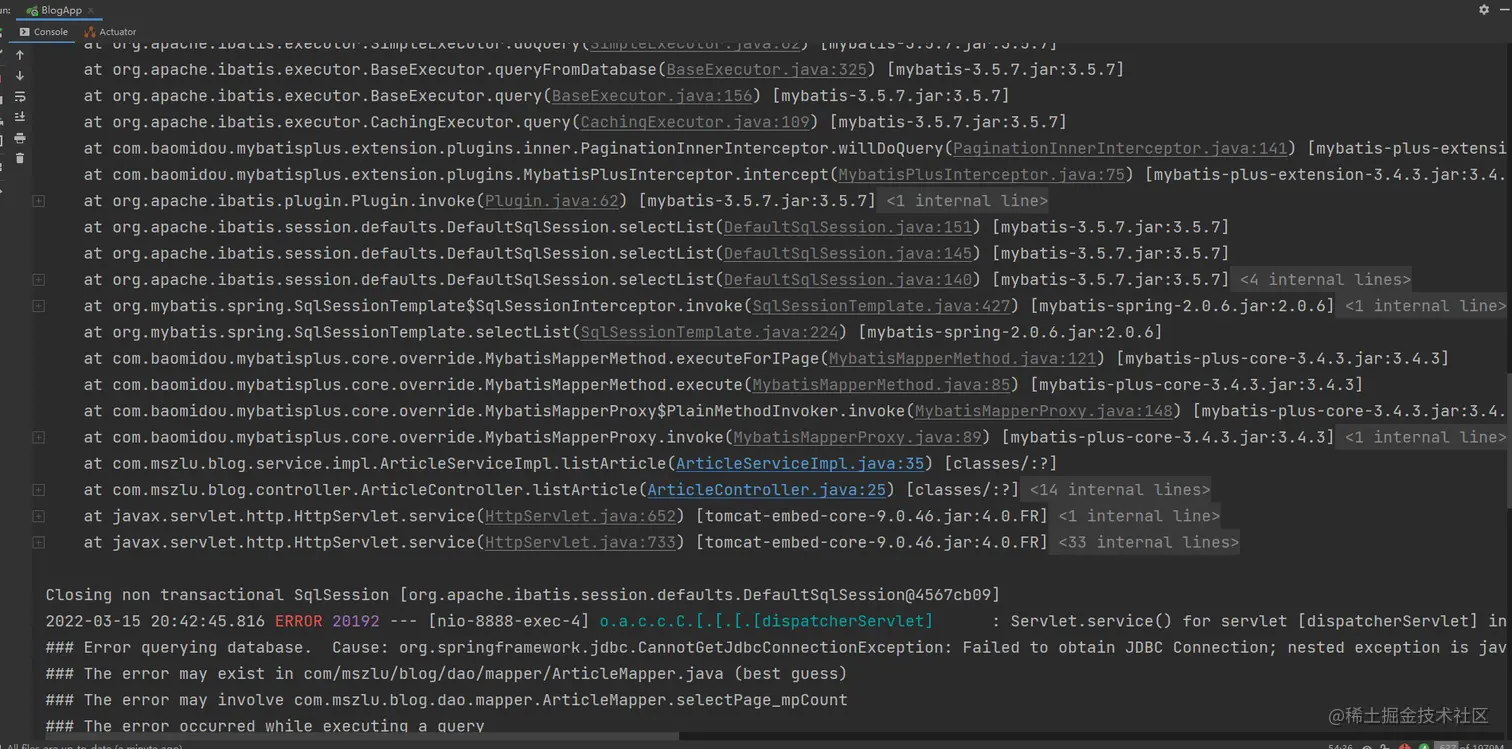Image resolution: width=1512 pixels, height=749 pixels.
Task: Clear console with the trash icon
Action: [x=20, y=158]
